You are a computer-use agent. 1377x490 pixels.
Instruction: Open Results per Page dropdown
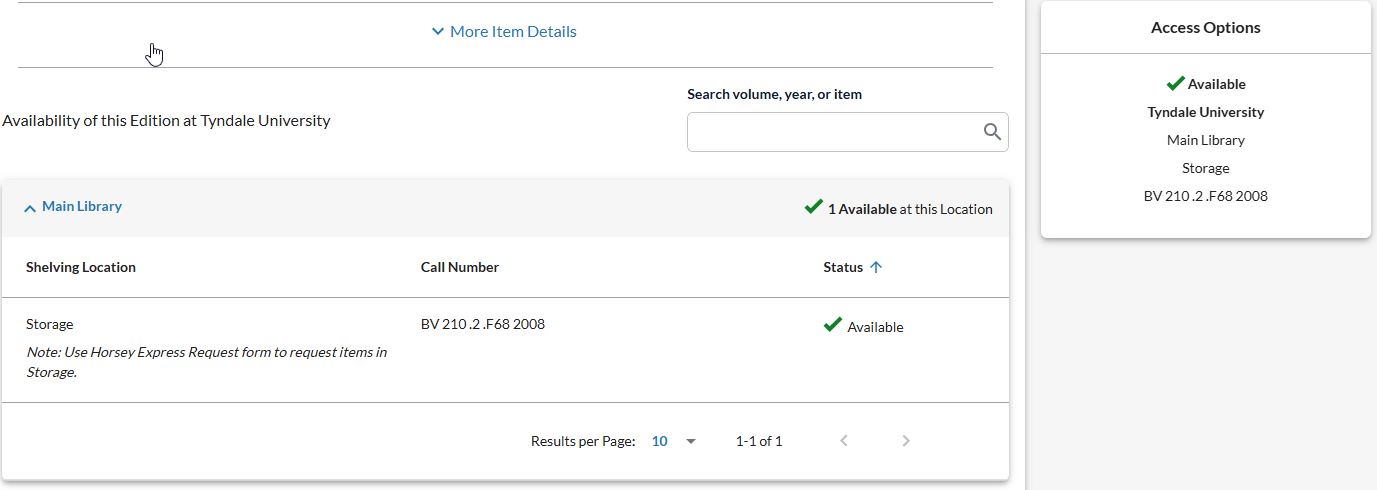(674, 441)
